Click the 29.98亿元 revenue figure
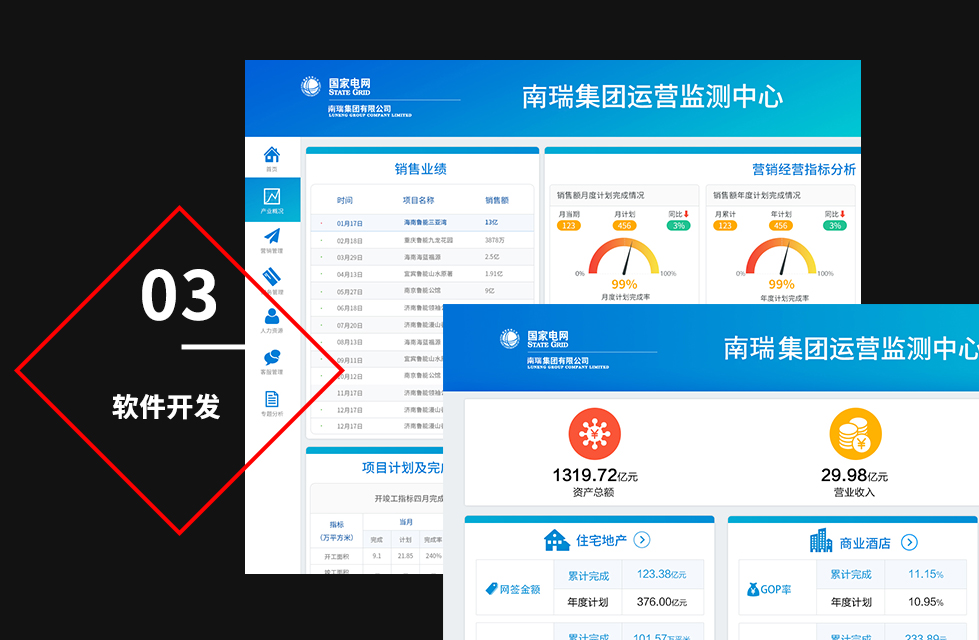Image resolution: width=979 pixels, height=640 pixels. click(x=855, y=476)
